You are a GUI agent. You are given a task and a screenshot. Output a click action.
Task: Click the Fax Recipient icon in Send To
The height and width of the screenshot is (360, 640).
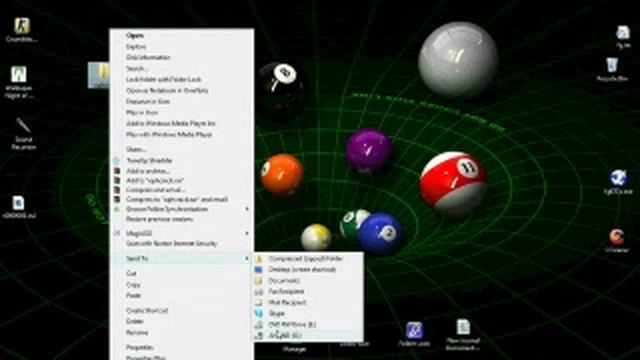259,292
